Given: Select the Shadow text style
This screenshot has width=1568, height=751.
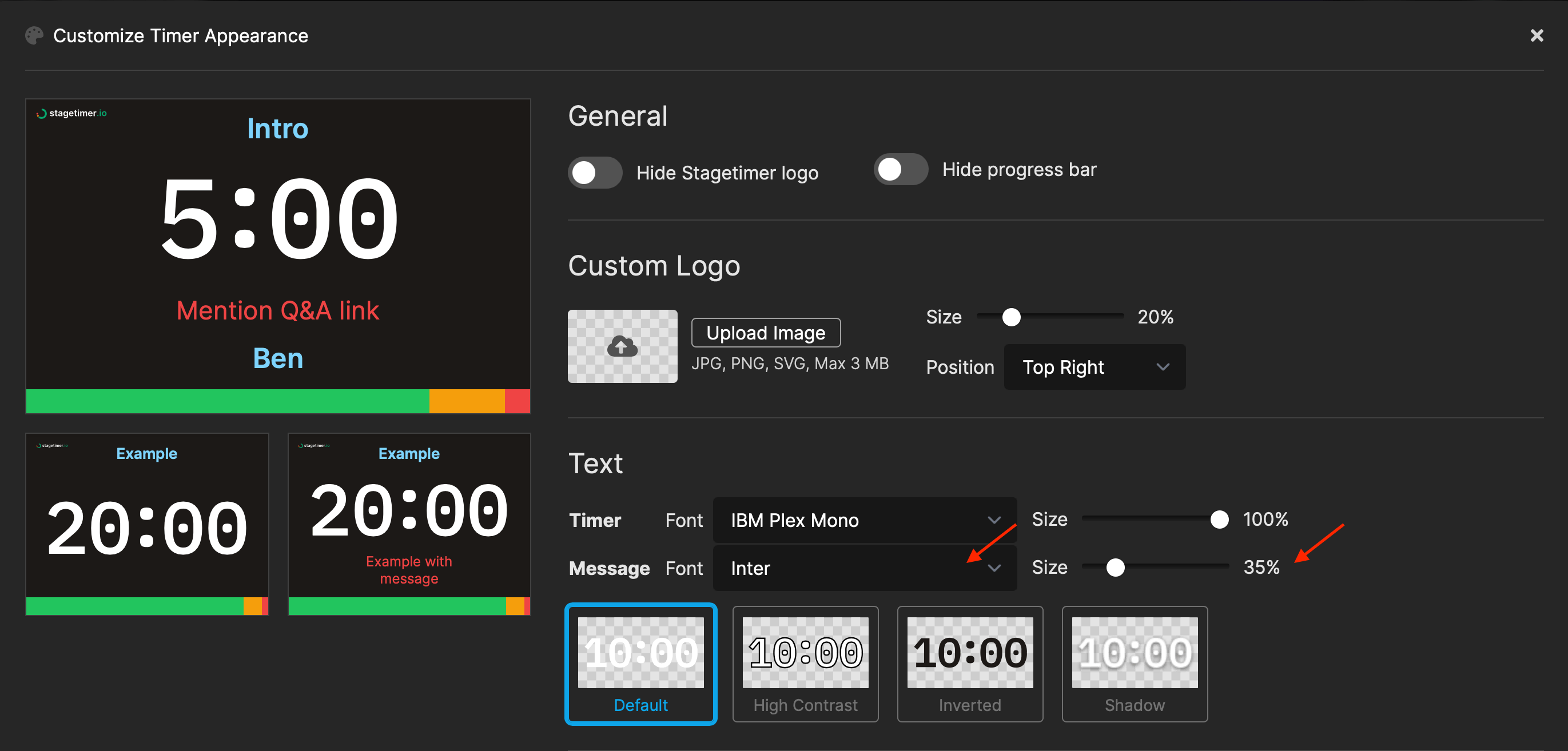Looking at the screenshot, I should pos(1135,664).
